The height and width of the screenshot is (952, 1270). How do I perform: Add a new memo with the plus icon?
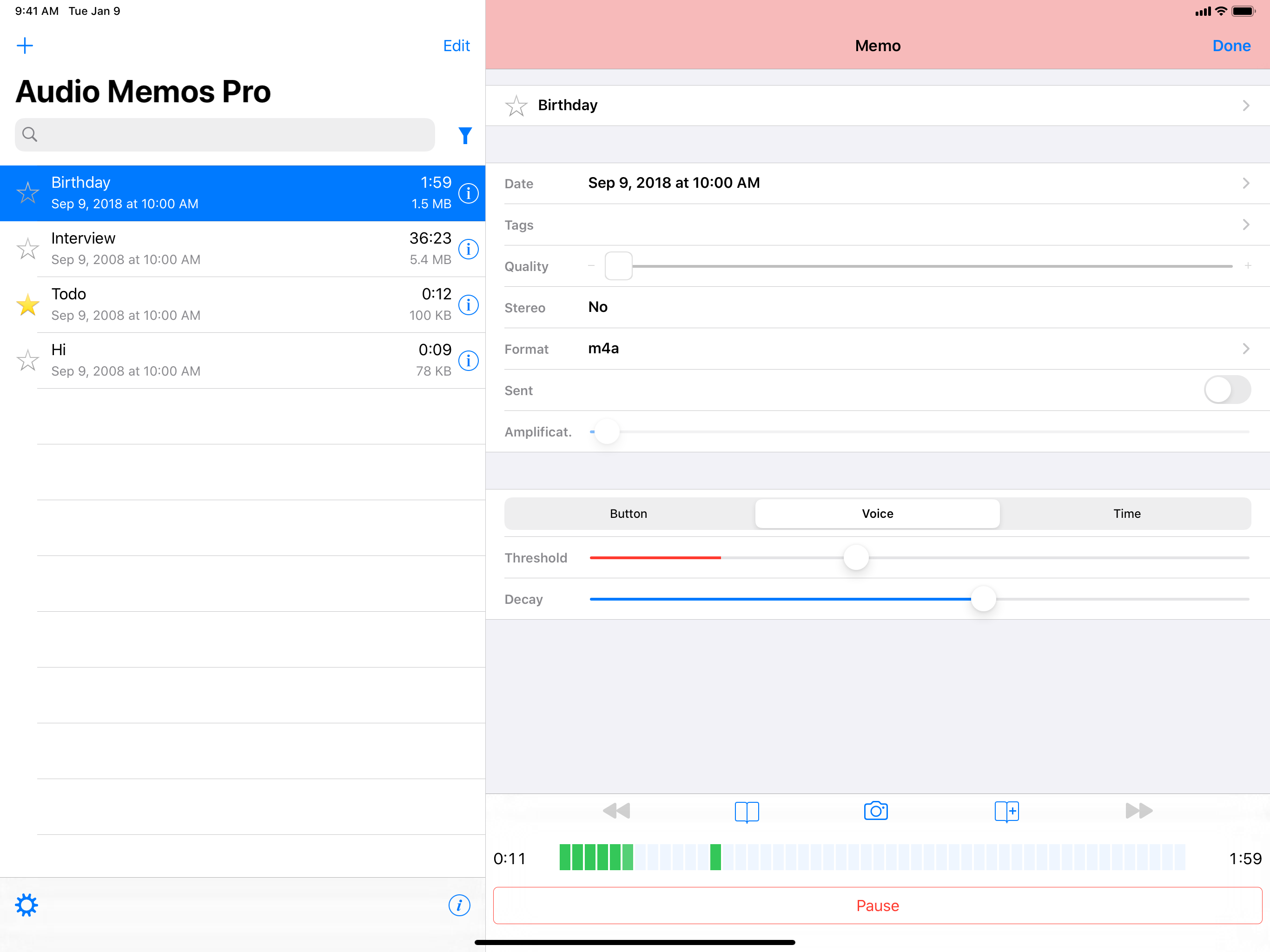(25, 46)
